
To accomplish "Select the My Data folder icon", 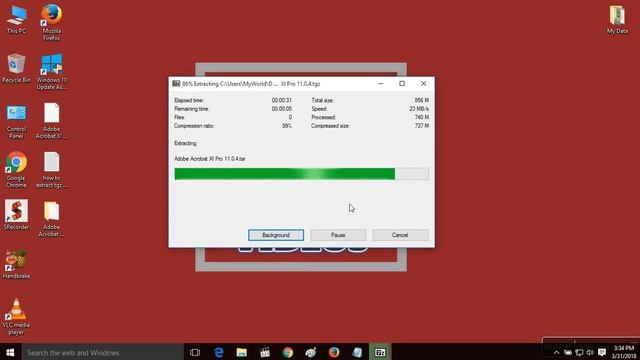I will click(x=617, y=20).
